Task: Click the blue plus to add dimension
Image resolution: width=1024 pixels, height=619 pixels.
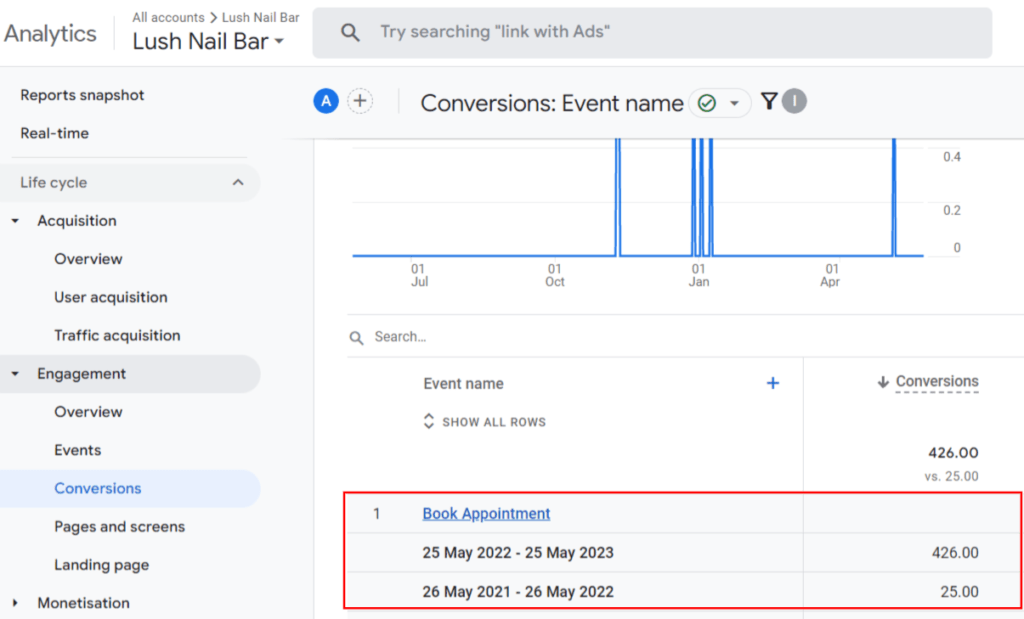Action: coord(772,383)
